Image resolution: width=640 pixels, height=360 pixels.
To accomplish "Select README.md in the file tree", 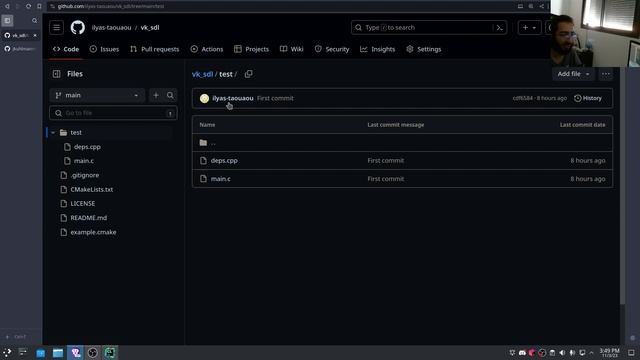I will coord(89,218).
